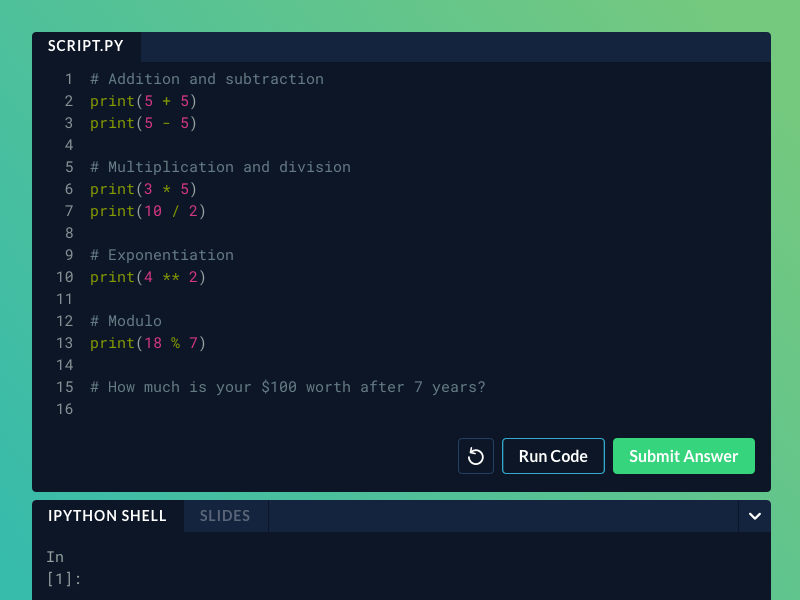
Task: Click the Run Code button
Action: (553, 456)
